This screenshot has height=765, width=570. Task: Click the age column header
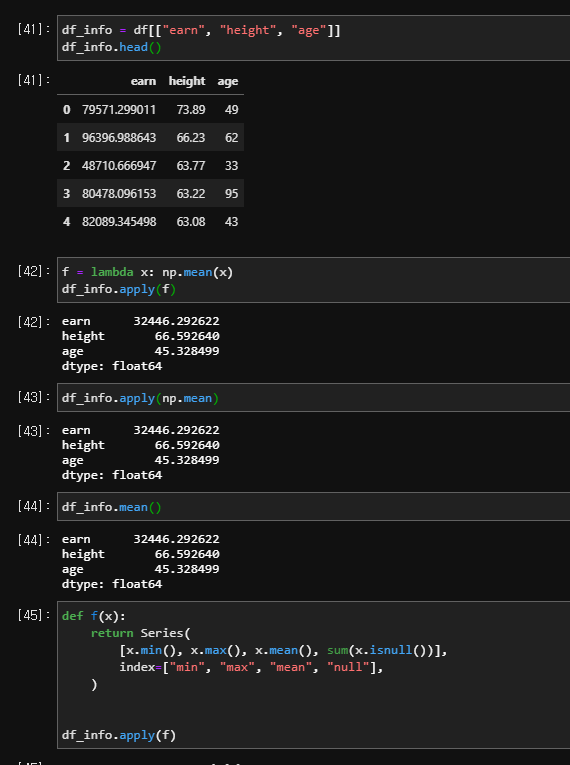228,81
